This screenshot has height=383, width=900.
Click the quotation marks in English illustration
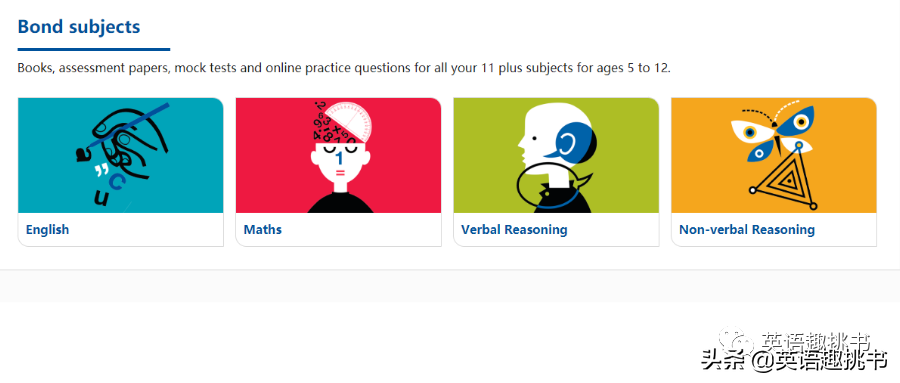(102, 171)
